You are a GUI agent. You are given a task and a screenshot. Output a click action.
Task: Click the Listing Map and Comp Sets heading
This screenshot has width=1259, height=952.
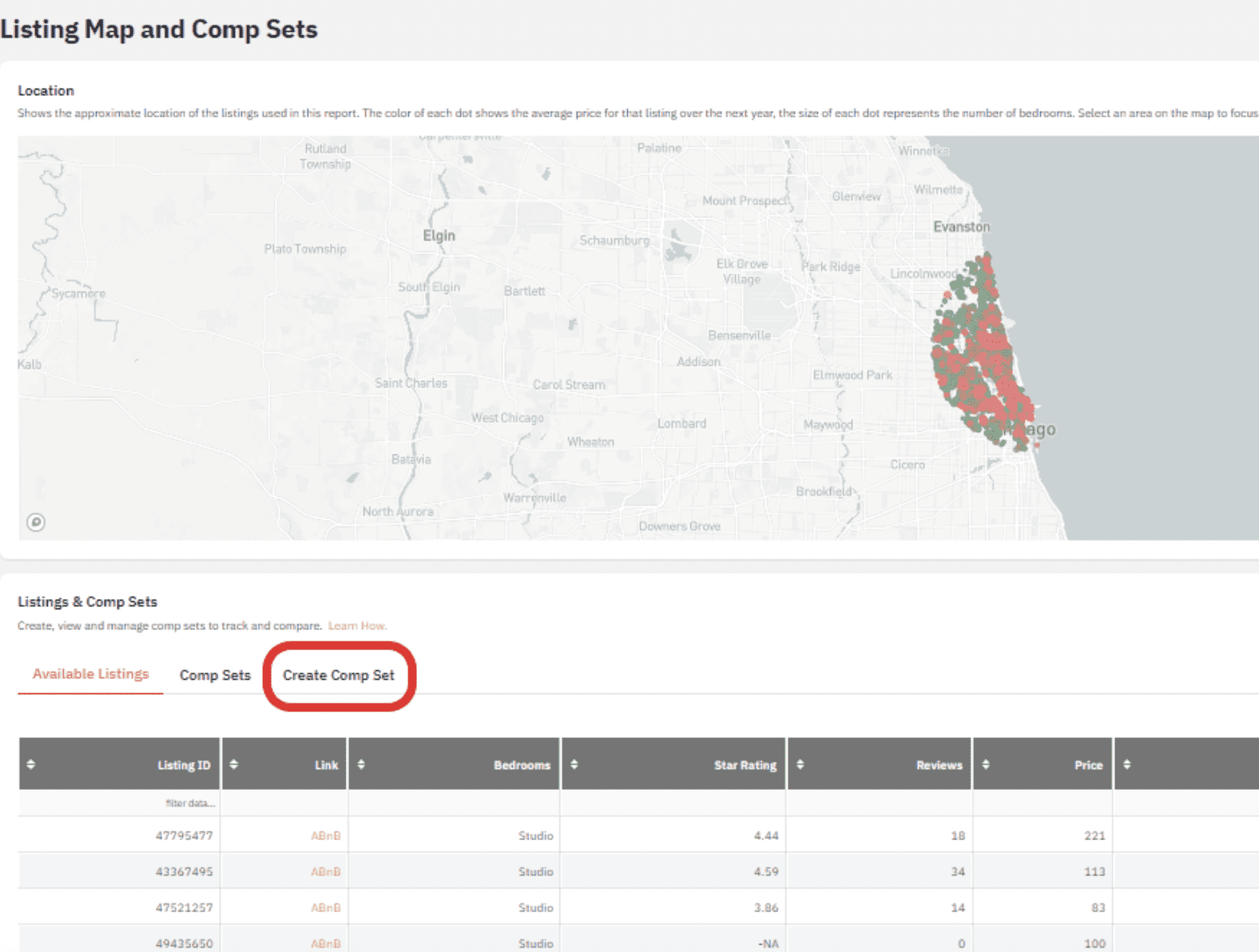point(159,30)
